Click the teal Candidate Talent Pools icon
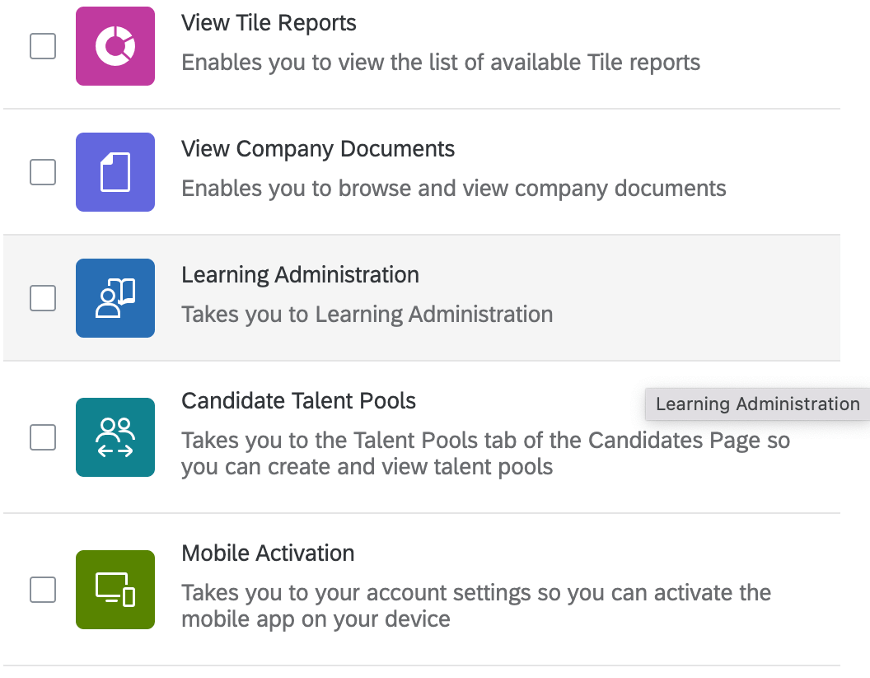 [115, 437]
